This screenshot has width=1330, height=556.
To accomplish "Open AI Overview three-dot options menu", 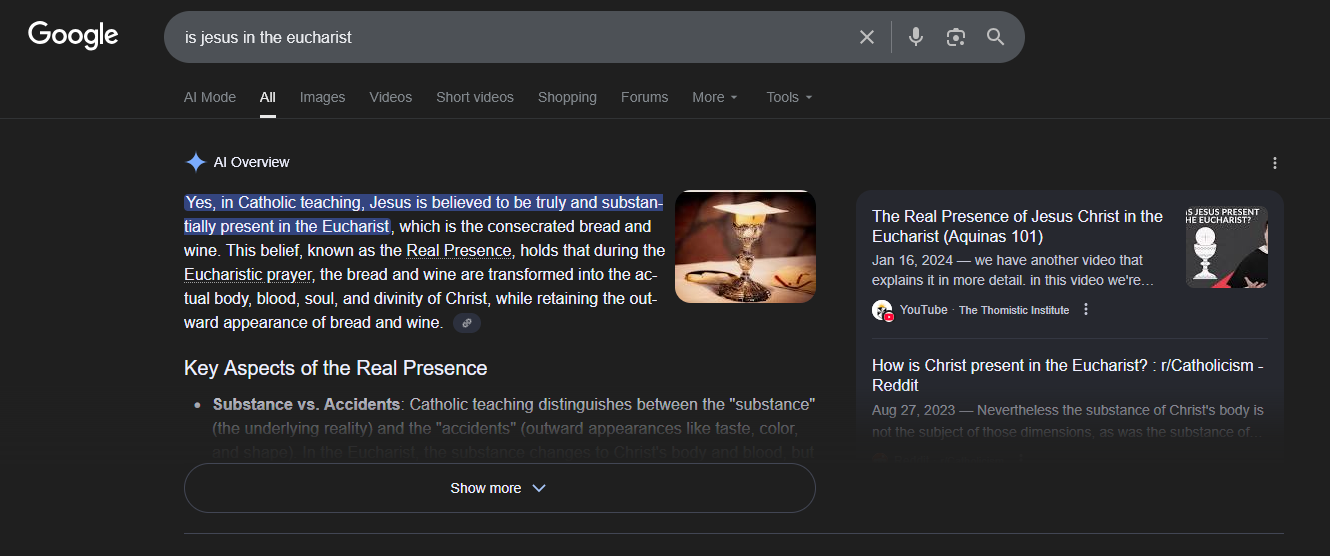I will point(1274,163).
